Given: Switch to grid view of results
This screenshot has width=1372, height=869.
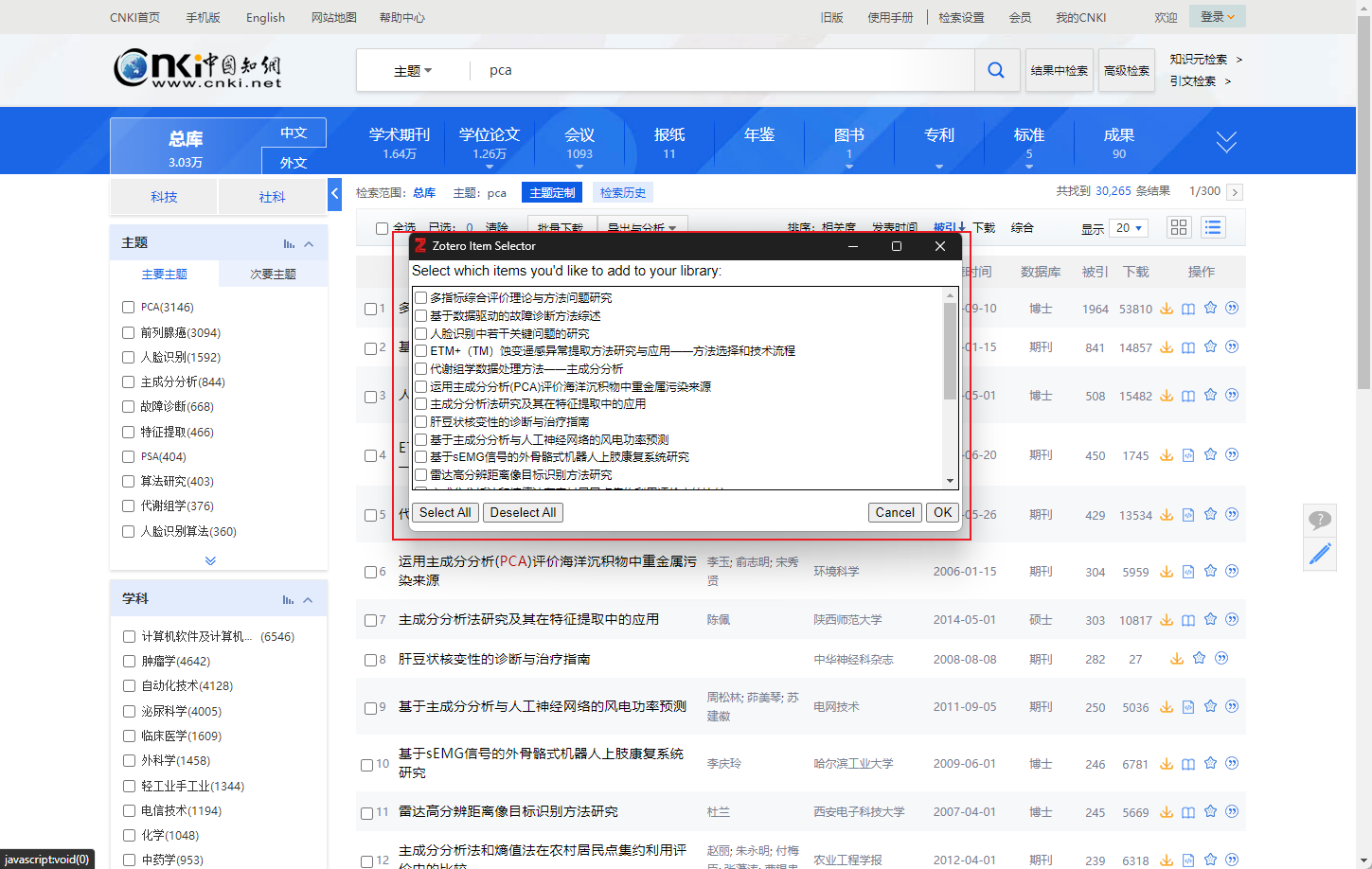Looking at the screenshot, I should (1179, 227).
